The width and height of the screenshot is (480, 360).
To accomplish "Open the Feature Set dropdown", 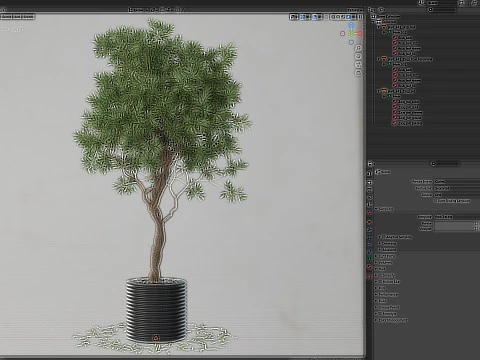I will point(457,188).
